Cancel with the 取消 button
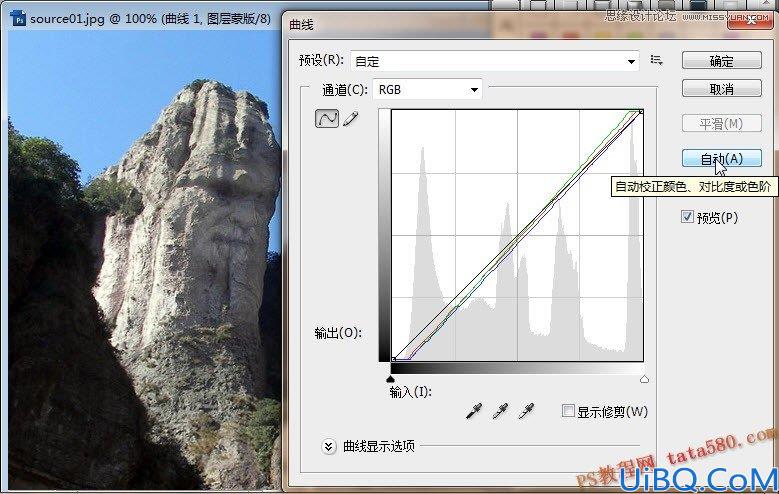Screen dimensions: 779x494 [x=721, y=89]
